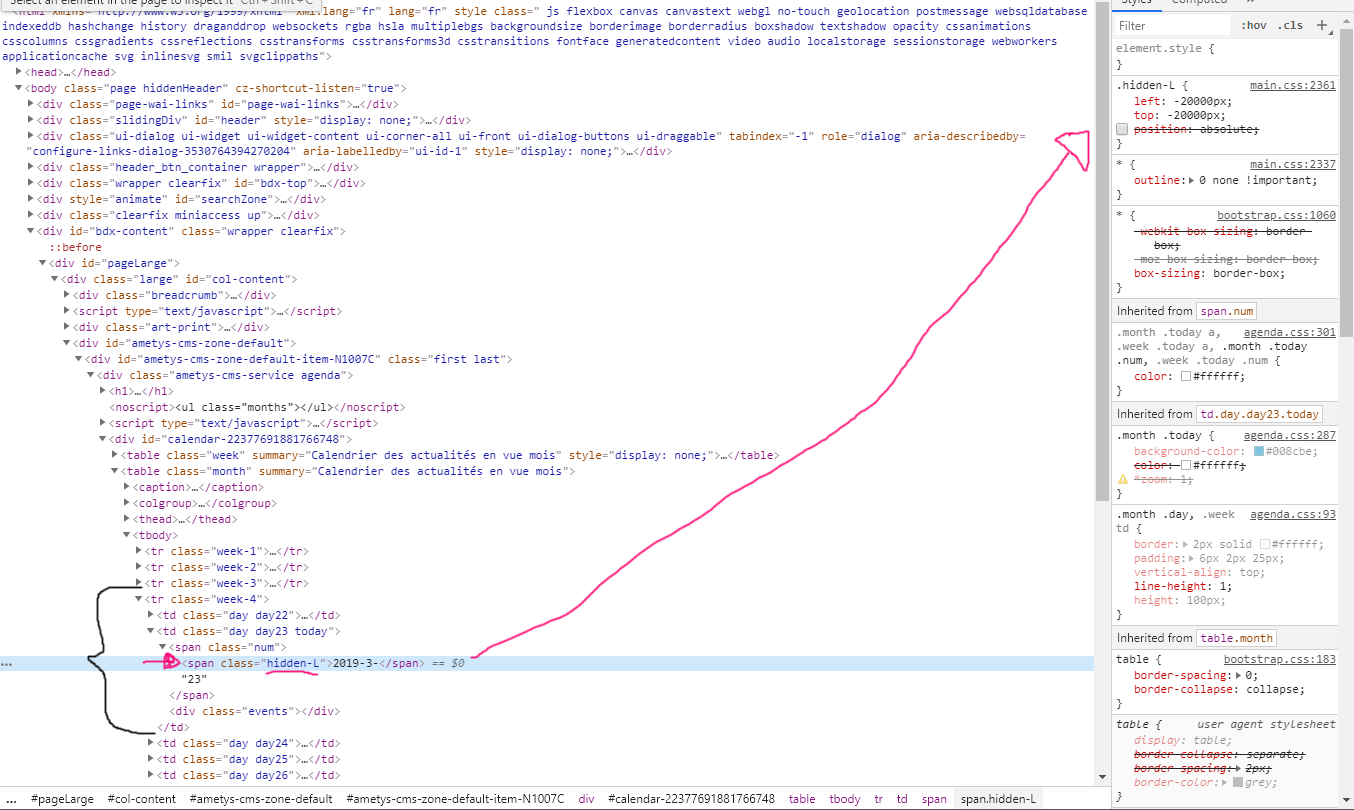
Task: Open the .cls class editor
Action: tap(1292, 26)
